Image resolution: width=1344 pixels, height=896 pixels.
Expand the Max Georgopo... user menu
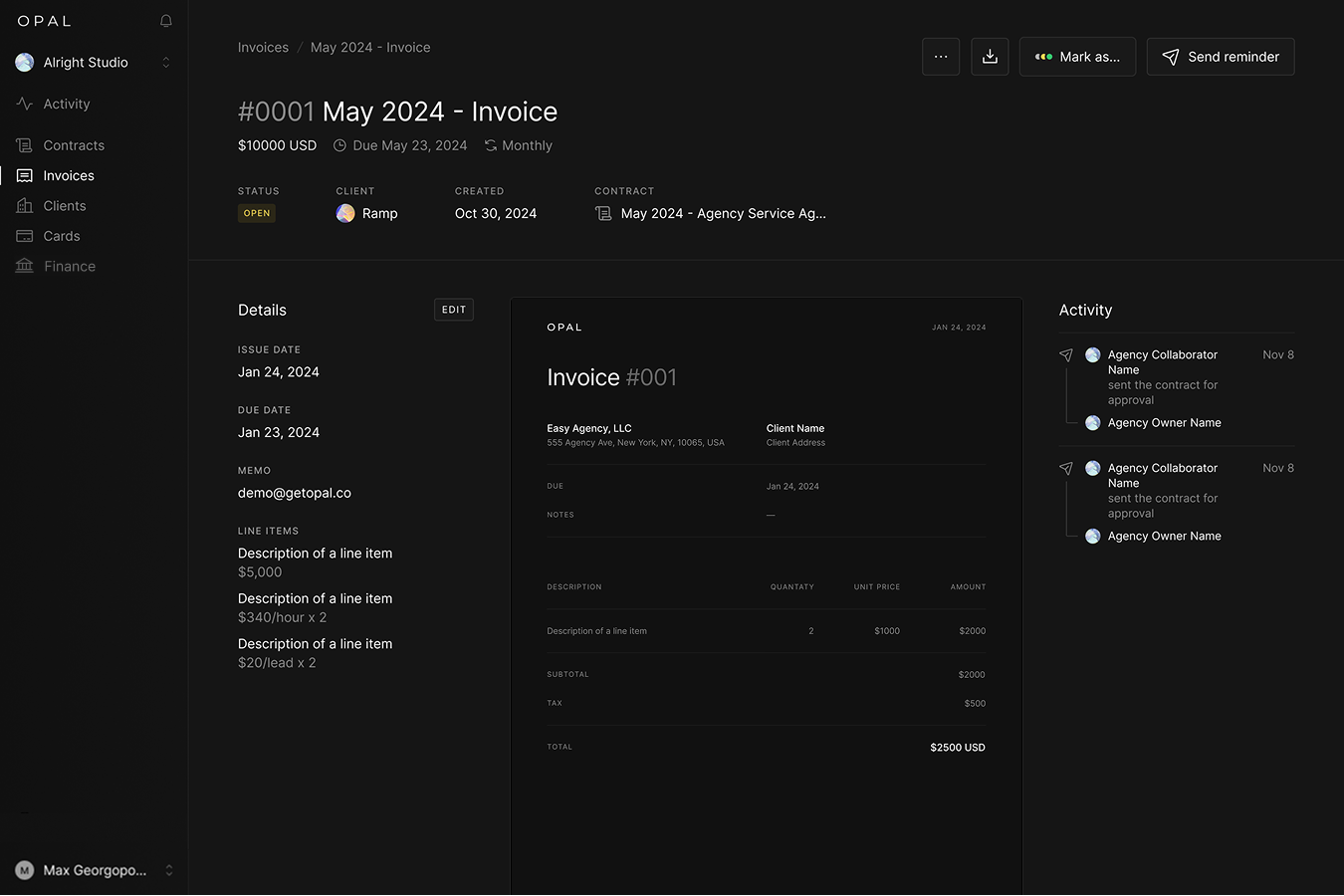(169, 870)
